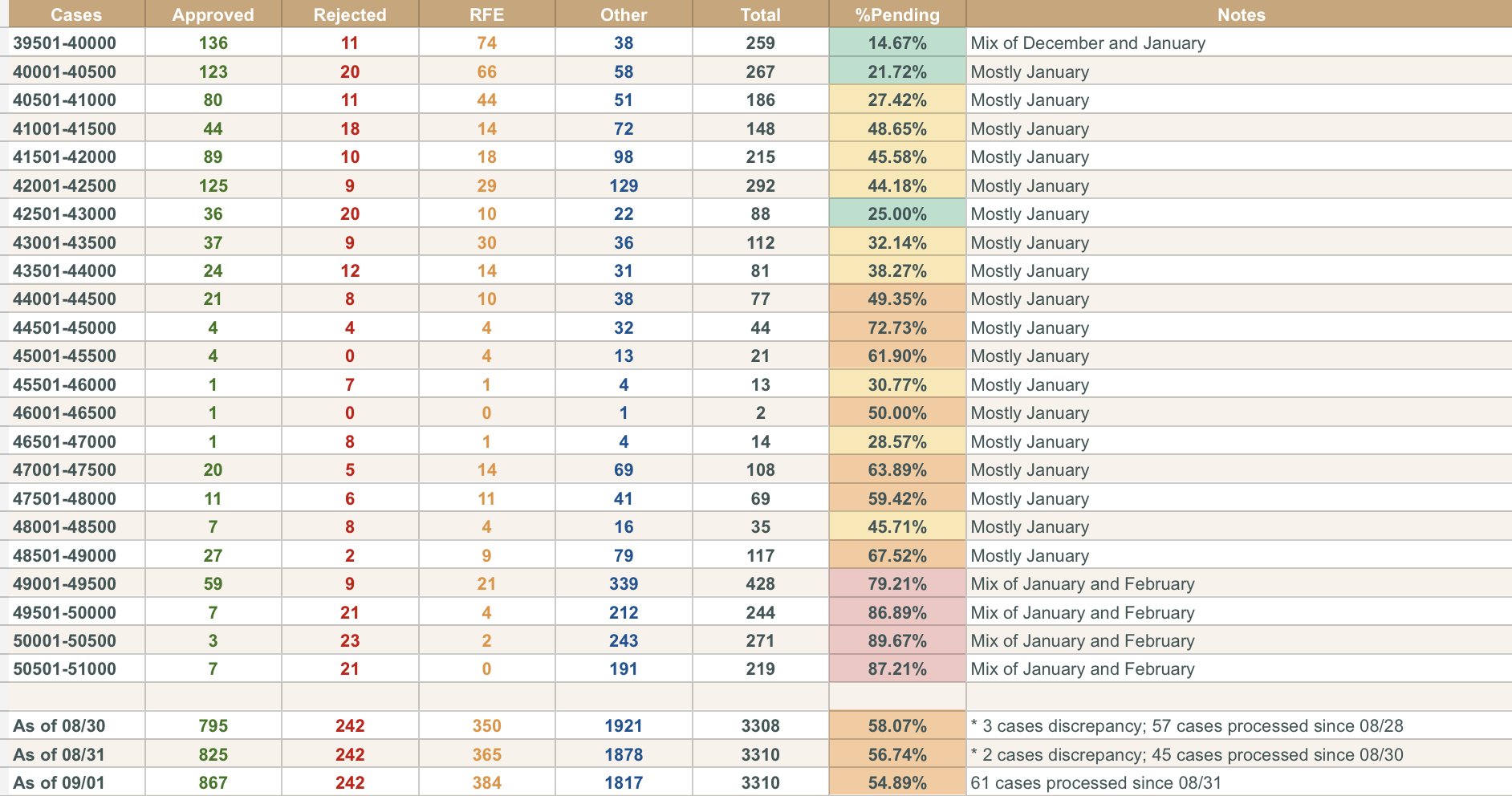Click the RFE value 384
Viewport: 1512px width, 796px height.
[486, 783]
